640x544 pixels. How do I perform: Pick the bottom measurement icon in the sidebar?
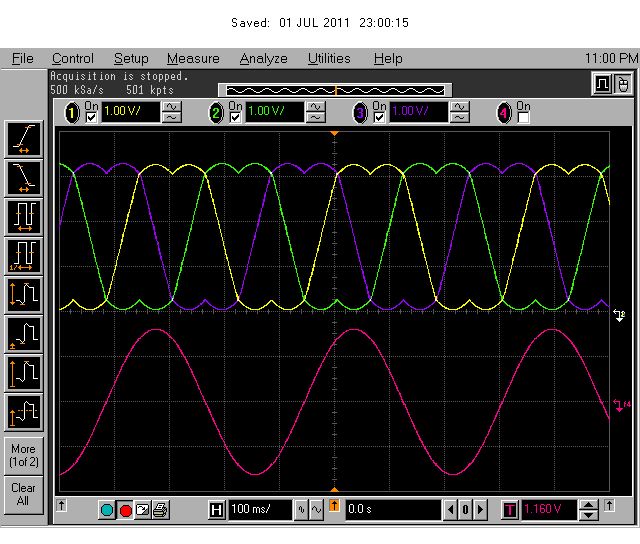[x=23, y=412]
